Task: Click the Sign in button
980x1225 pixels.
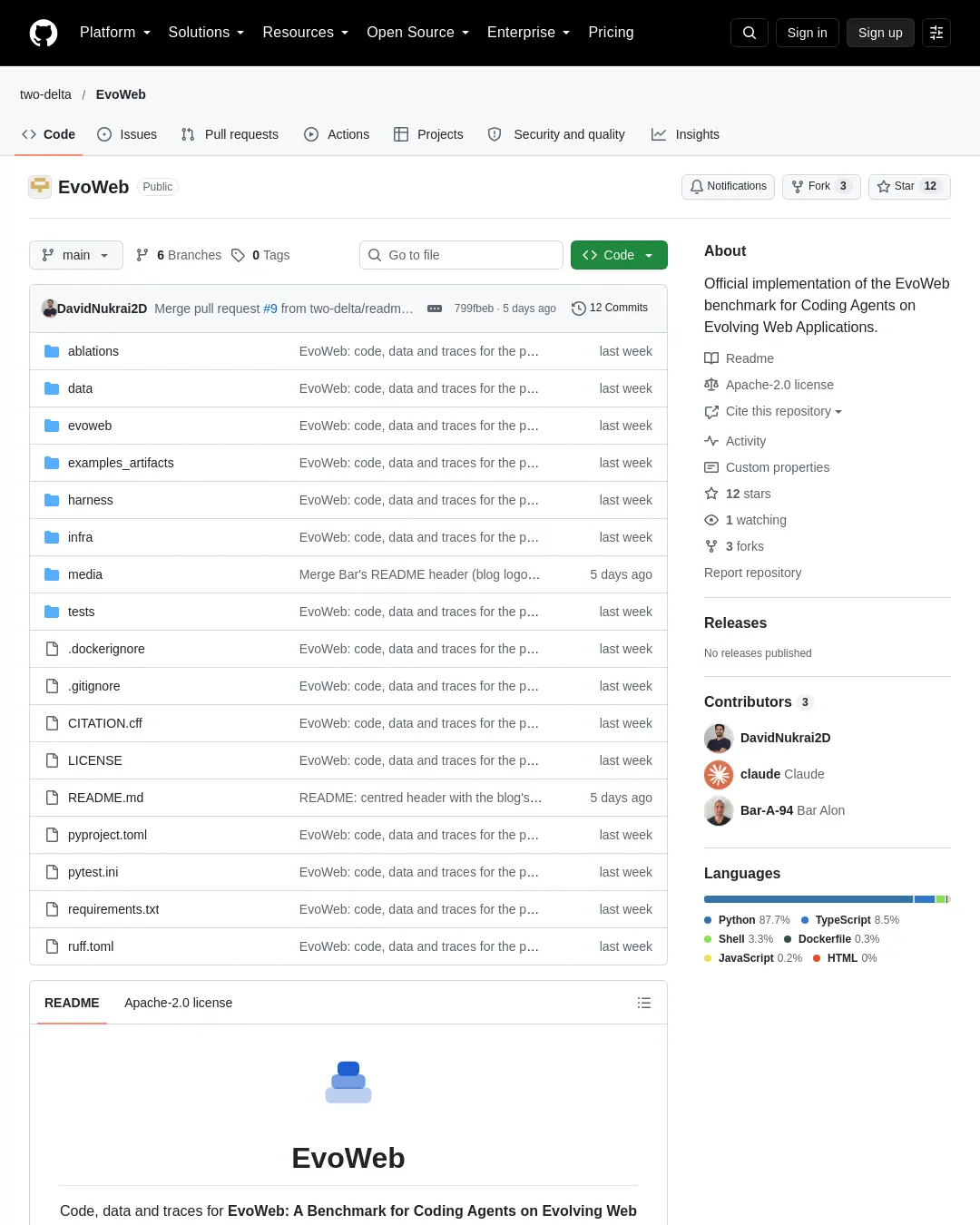Action: [x=808, y=33]
